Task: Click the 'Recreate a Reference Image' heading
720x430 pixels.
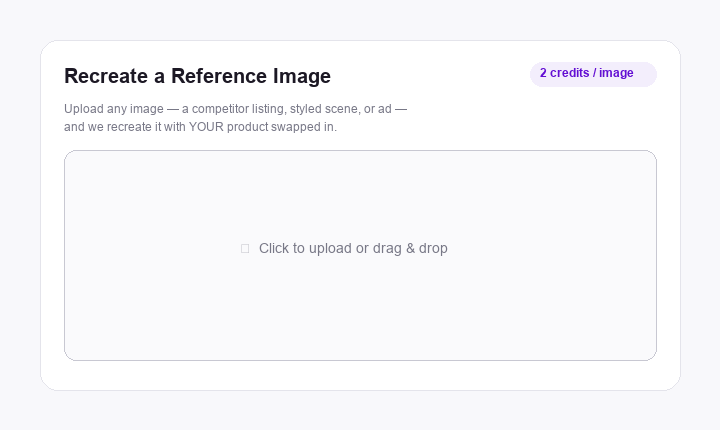Action: point(197,76)
